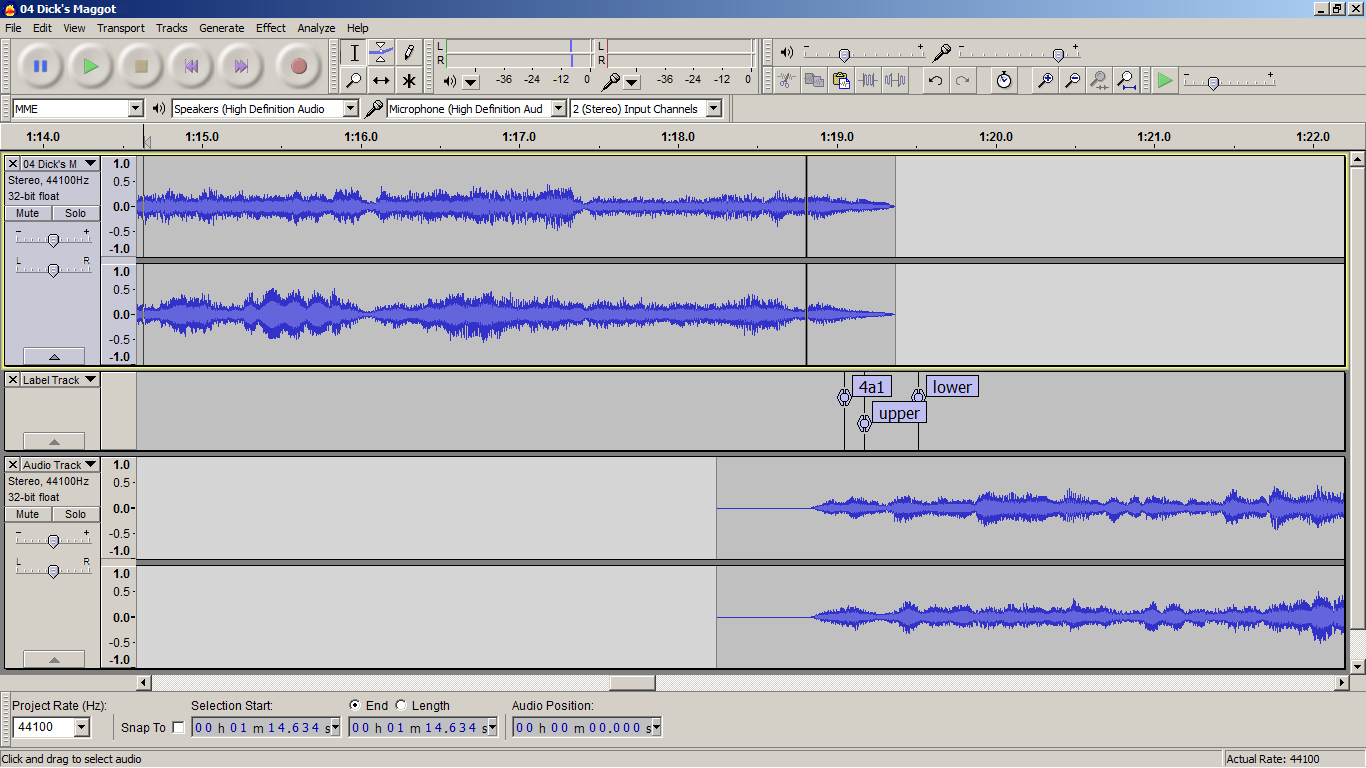Screen dimensions: 1366x768
Task: Select the Envelope tool
Action: coord(381,52)
